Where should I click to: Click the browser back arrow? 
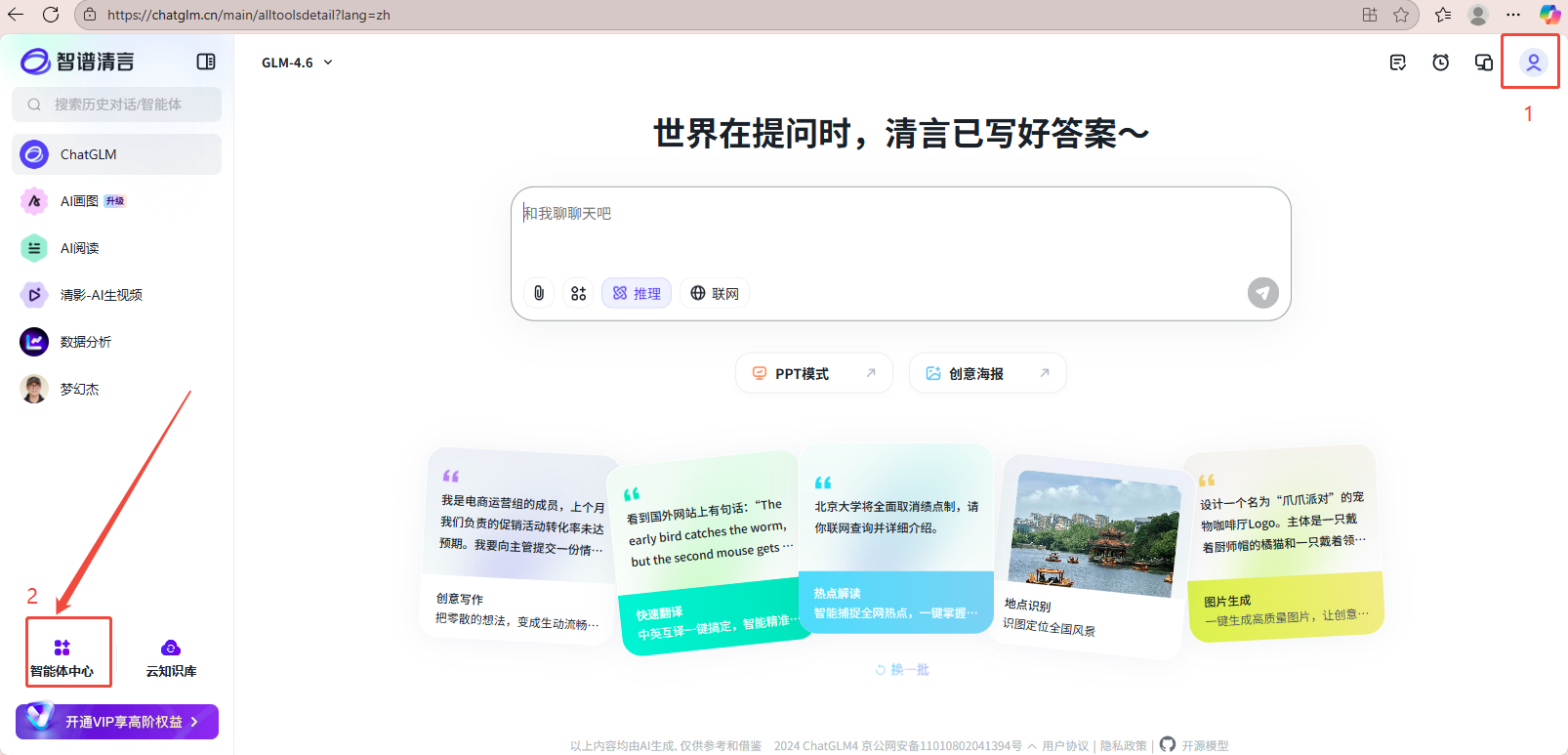click(16, 15)
